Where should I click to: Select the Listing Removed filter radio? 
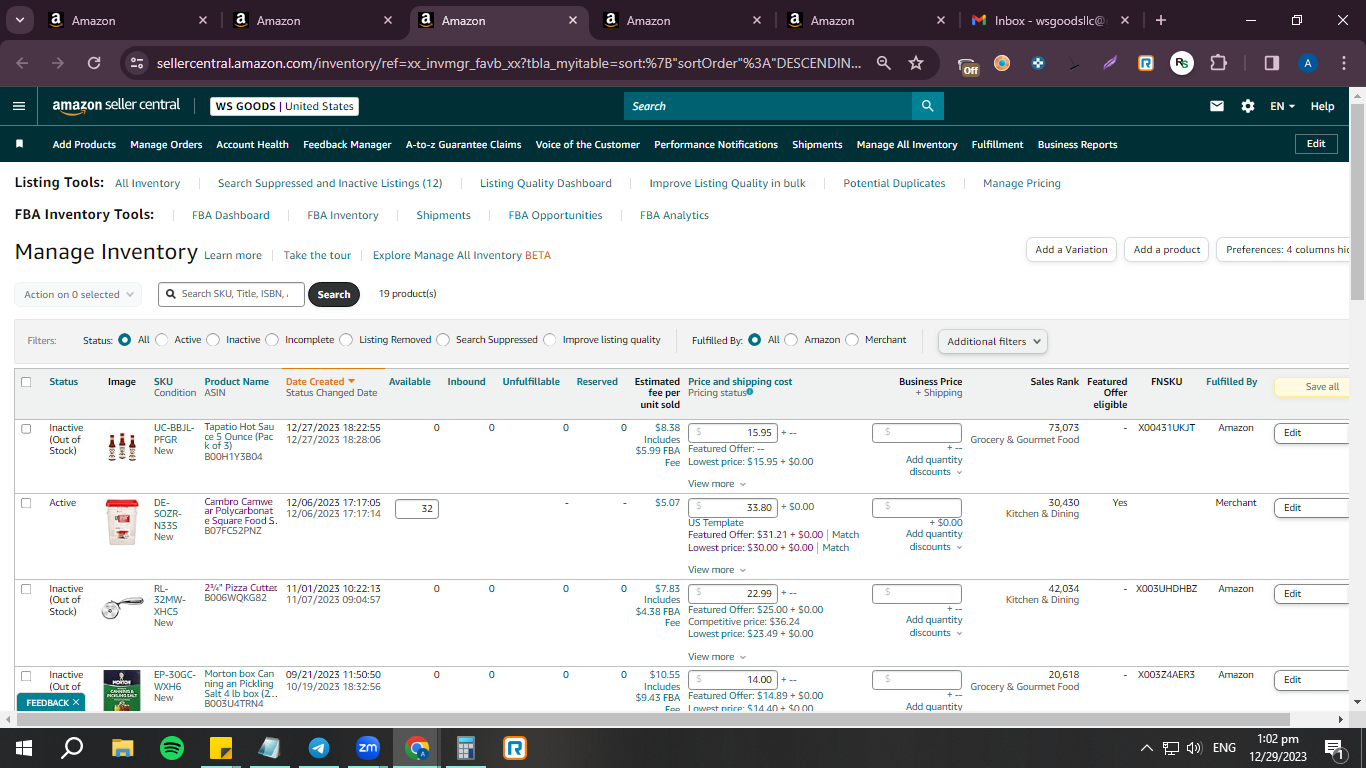click(346, 340)
